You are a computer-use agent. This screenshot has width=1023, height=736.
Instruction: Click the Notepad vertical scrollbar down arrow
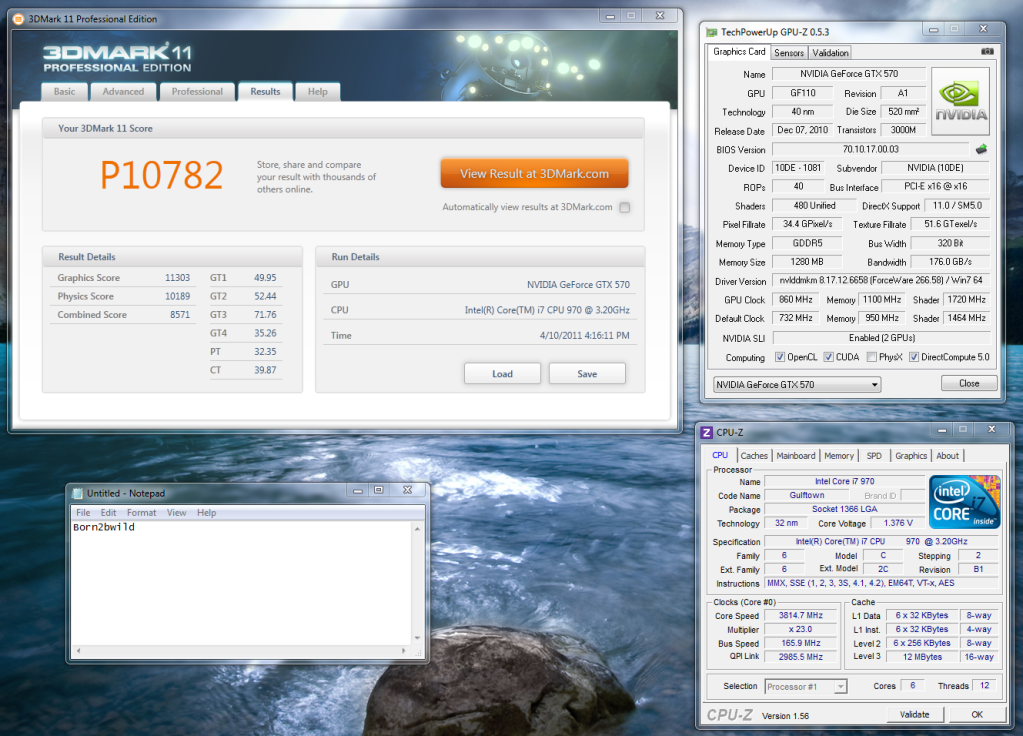[417, 639]
